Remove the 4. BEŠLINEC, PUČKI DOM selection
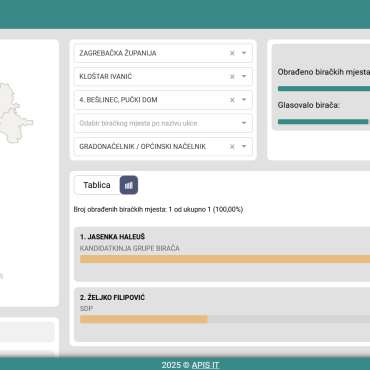This screenshot has width=370, height=370. click(232, 100)
